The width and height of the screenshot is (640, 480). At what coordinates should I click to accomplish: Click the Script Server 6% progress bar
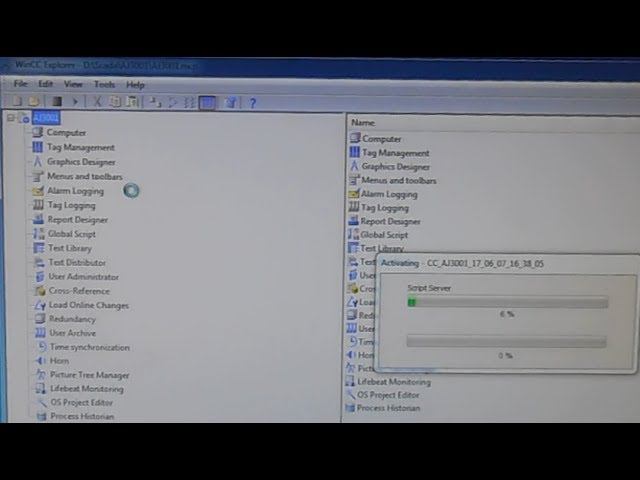[508, 302]
